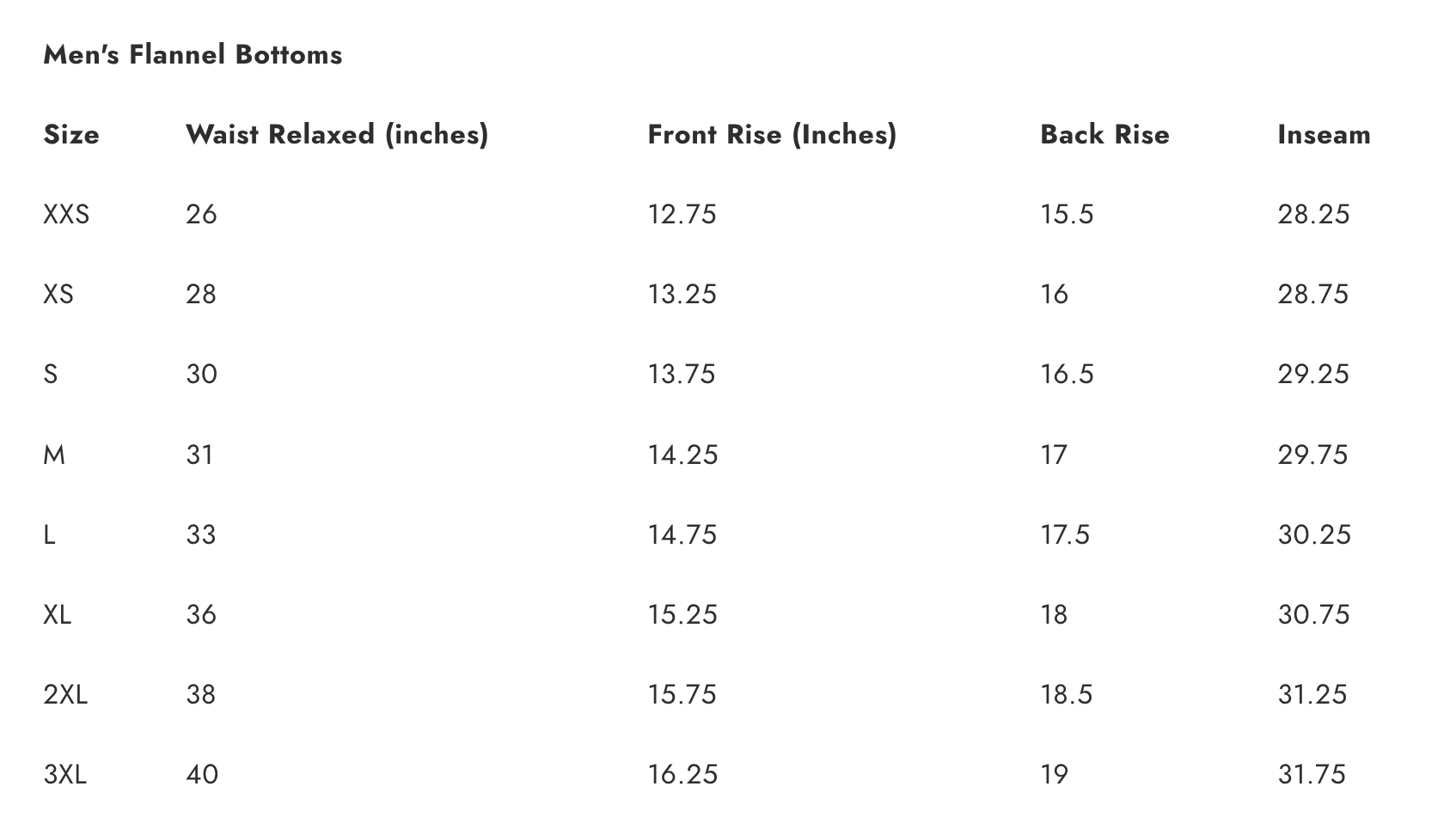The width and height of the screenshot is (1456, 823).
Task: Click the Size column header
Action: tap(71, 135)
